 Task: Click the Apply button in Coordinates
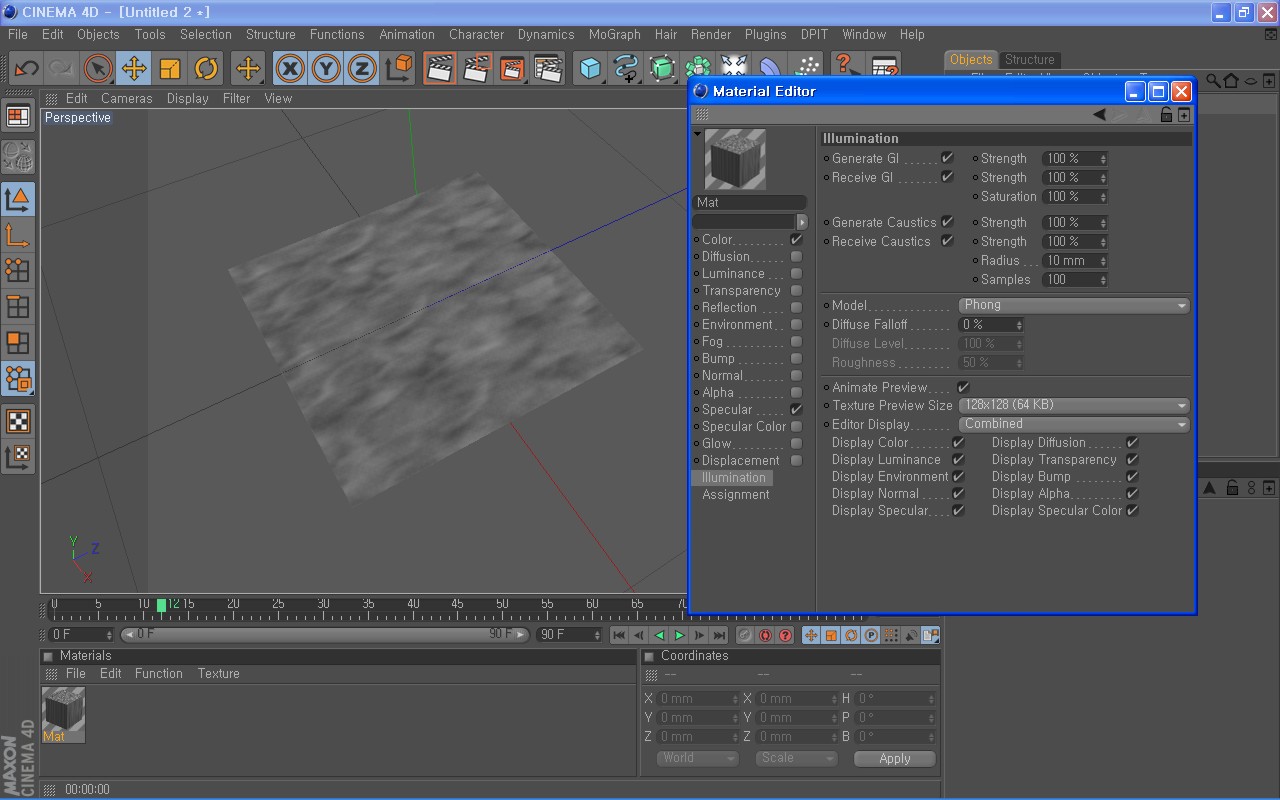click(894, 759)
